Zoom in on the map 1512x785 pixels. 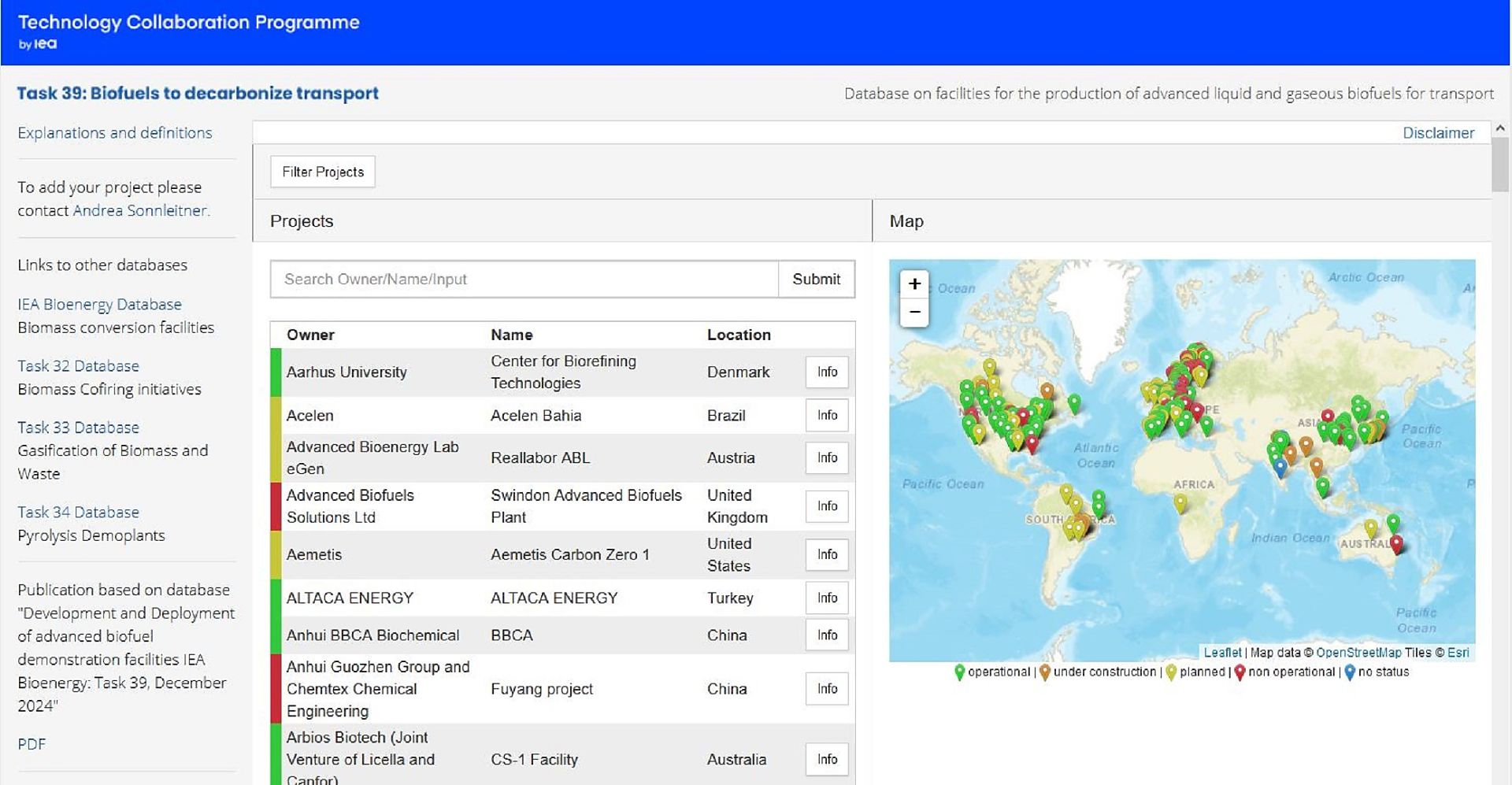[x=914, y=283]
